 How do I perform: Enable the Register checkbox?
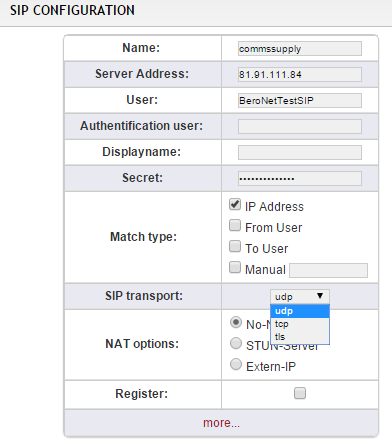coord(300,393)
